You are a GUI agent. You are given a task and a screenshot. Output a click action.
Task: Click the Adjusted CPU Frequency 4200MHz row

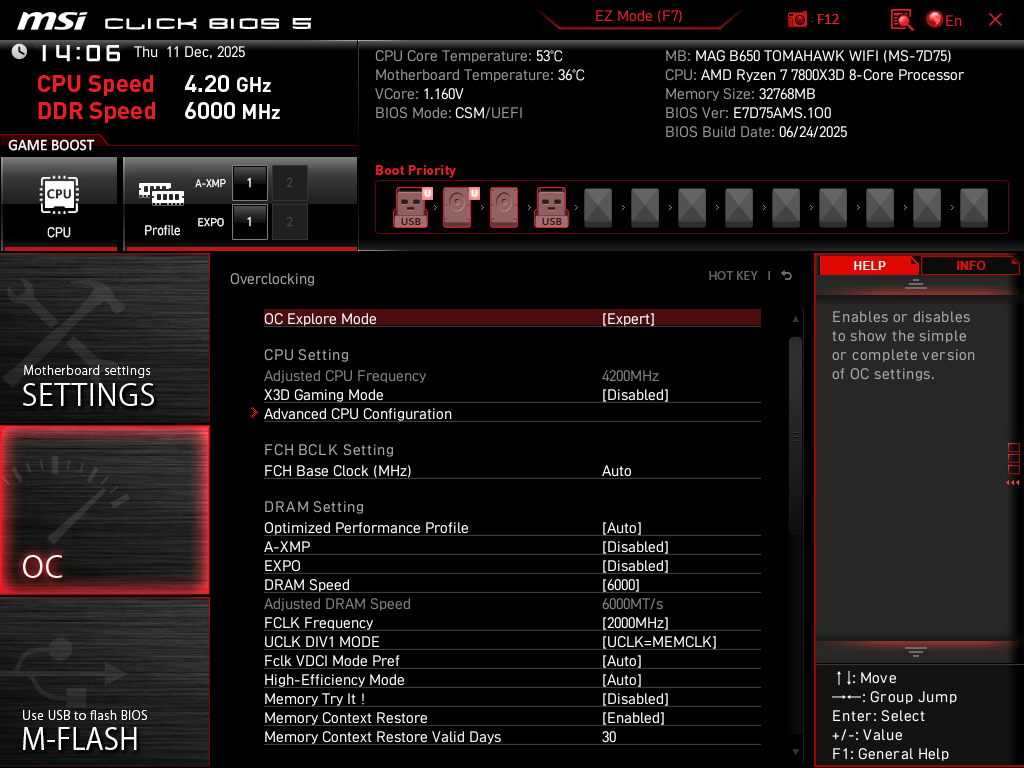pos(512,376)
